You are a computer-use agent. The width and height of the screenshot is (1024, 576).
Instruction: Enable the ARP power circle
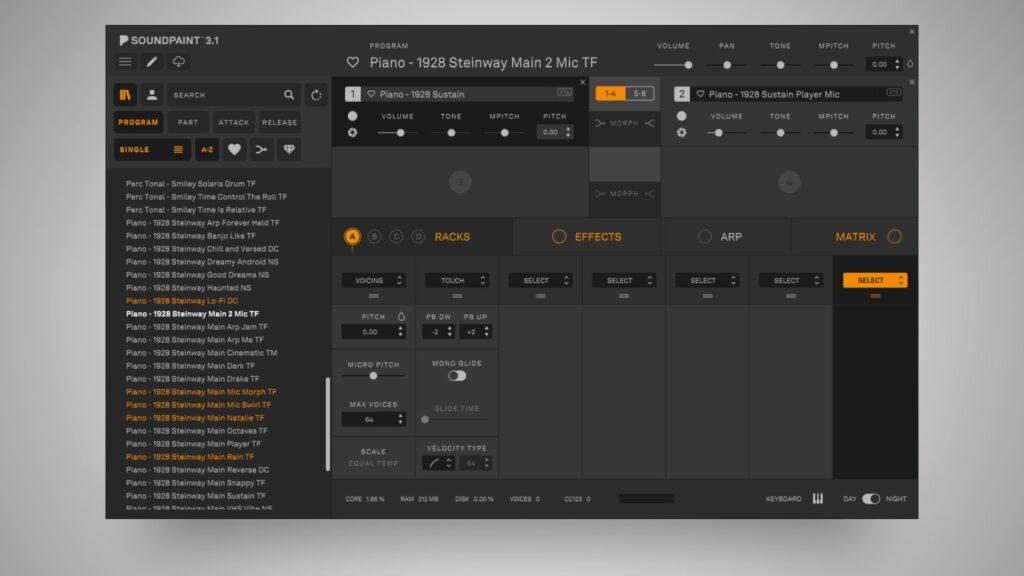tap(705, 237)
